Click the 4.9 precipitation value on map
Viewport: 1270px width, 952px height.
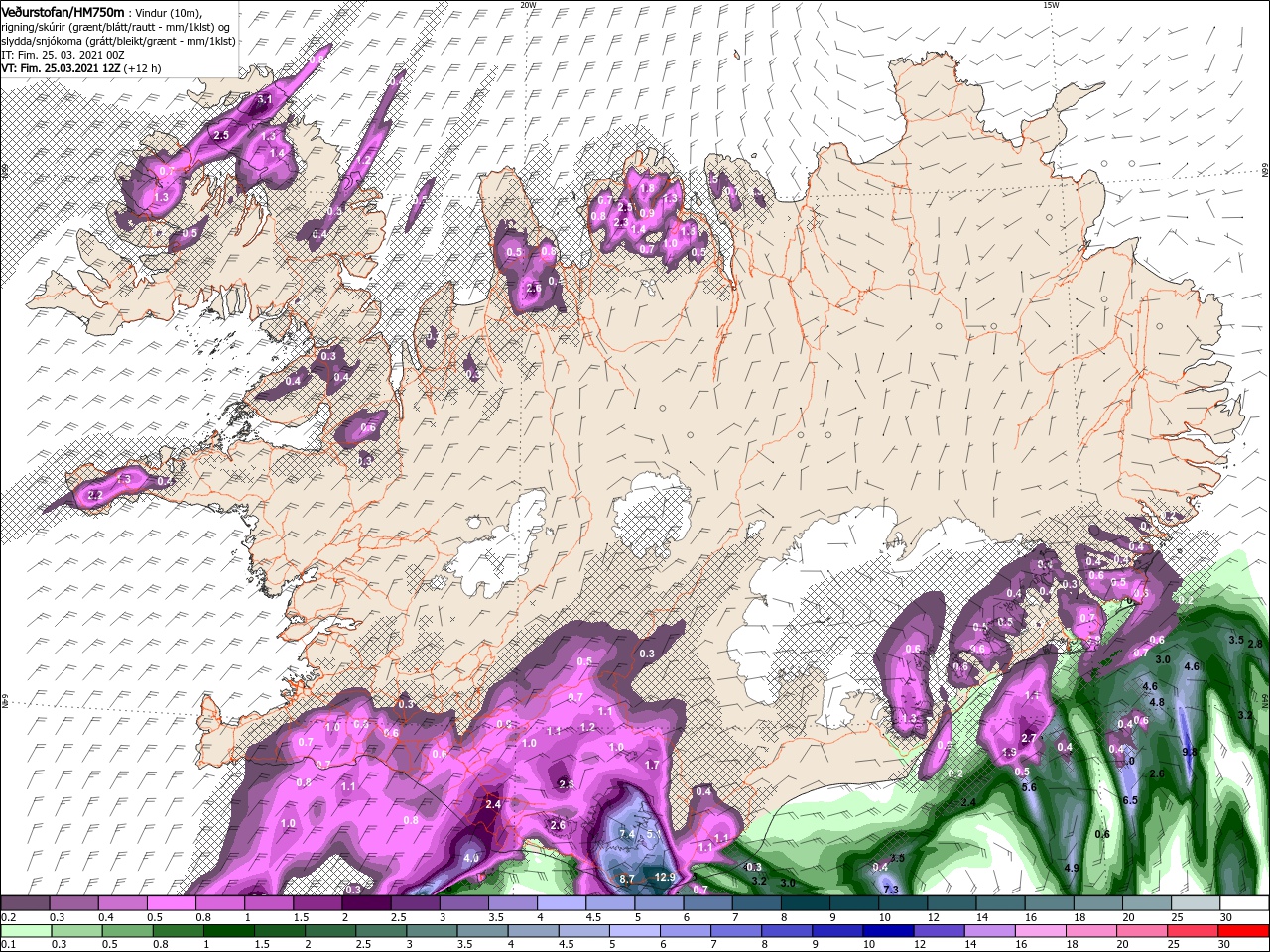click(x=1072, y=868)
